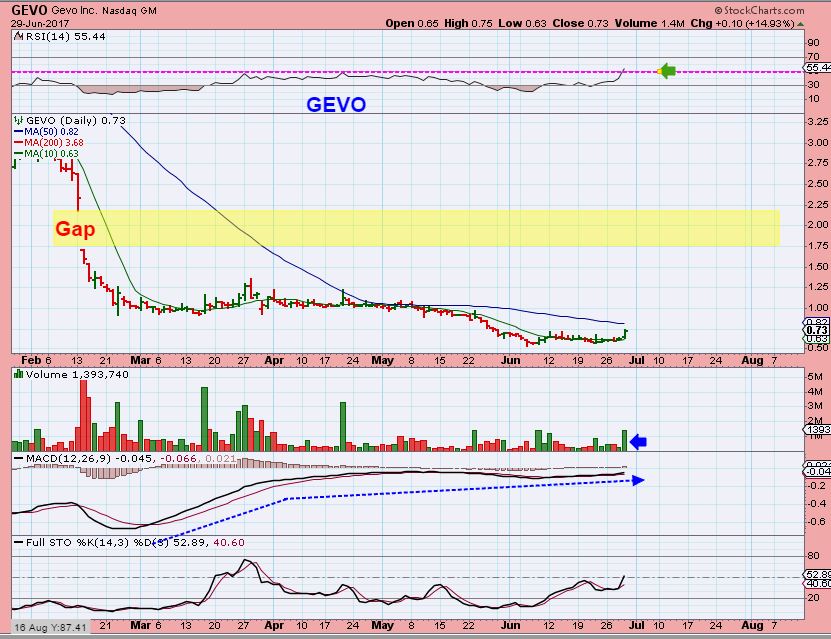Click the 1.25 price axis label
831x639 pixels.
click(x=818, y=287)
